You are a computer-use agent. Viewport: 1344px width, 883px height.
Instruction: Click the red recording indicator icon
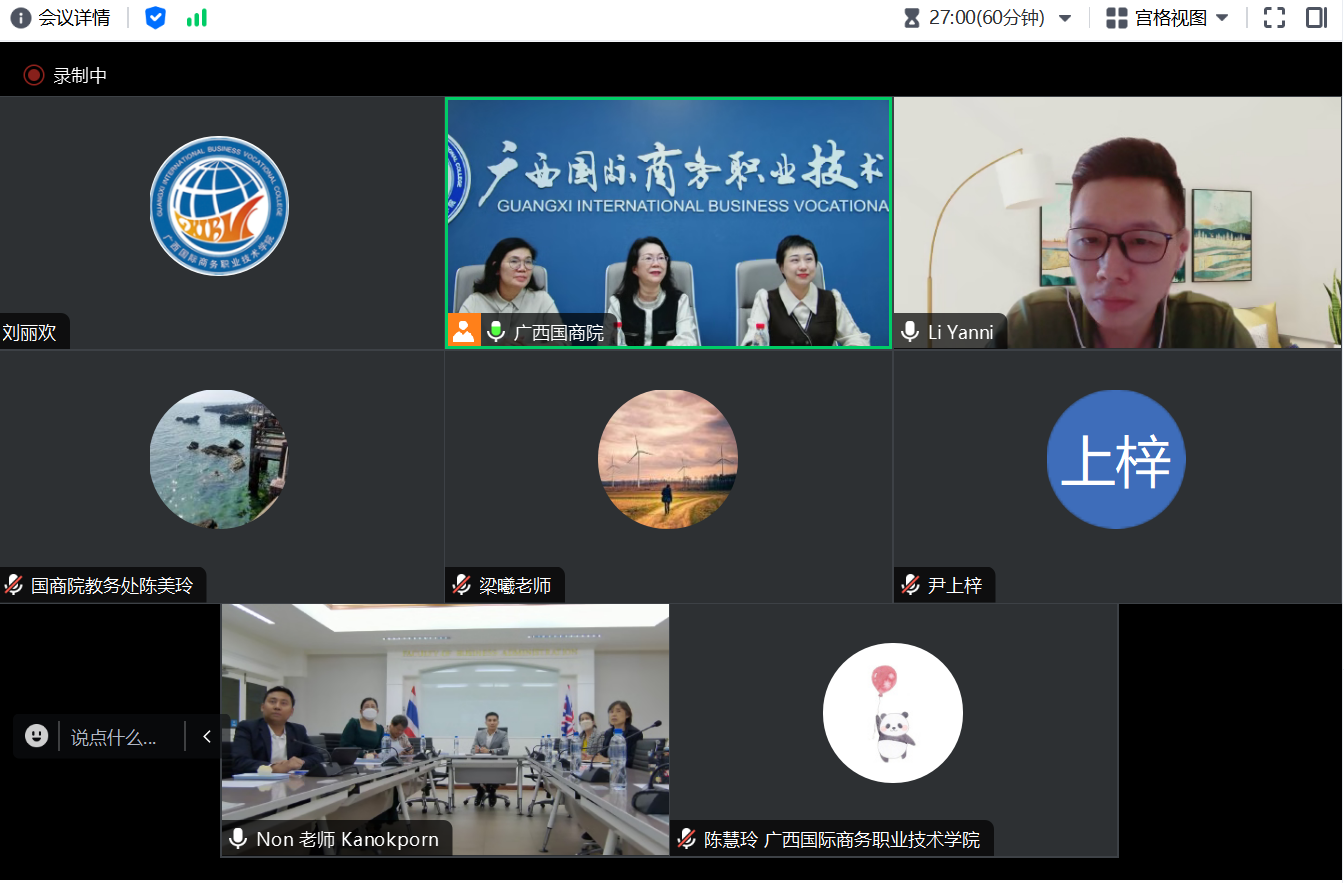coord(34,75)
